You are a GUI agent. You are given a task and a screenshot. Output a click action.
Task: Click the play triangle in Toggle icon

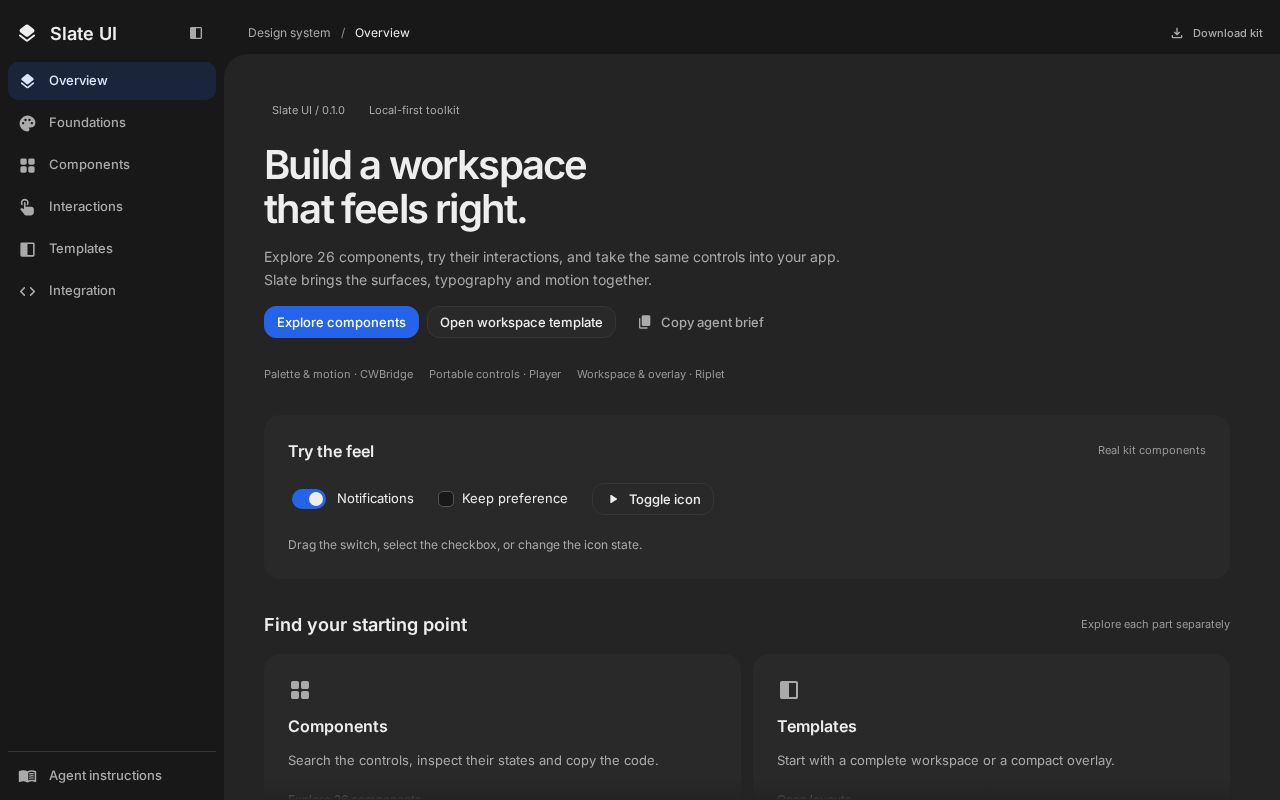coord(613,499)
